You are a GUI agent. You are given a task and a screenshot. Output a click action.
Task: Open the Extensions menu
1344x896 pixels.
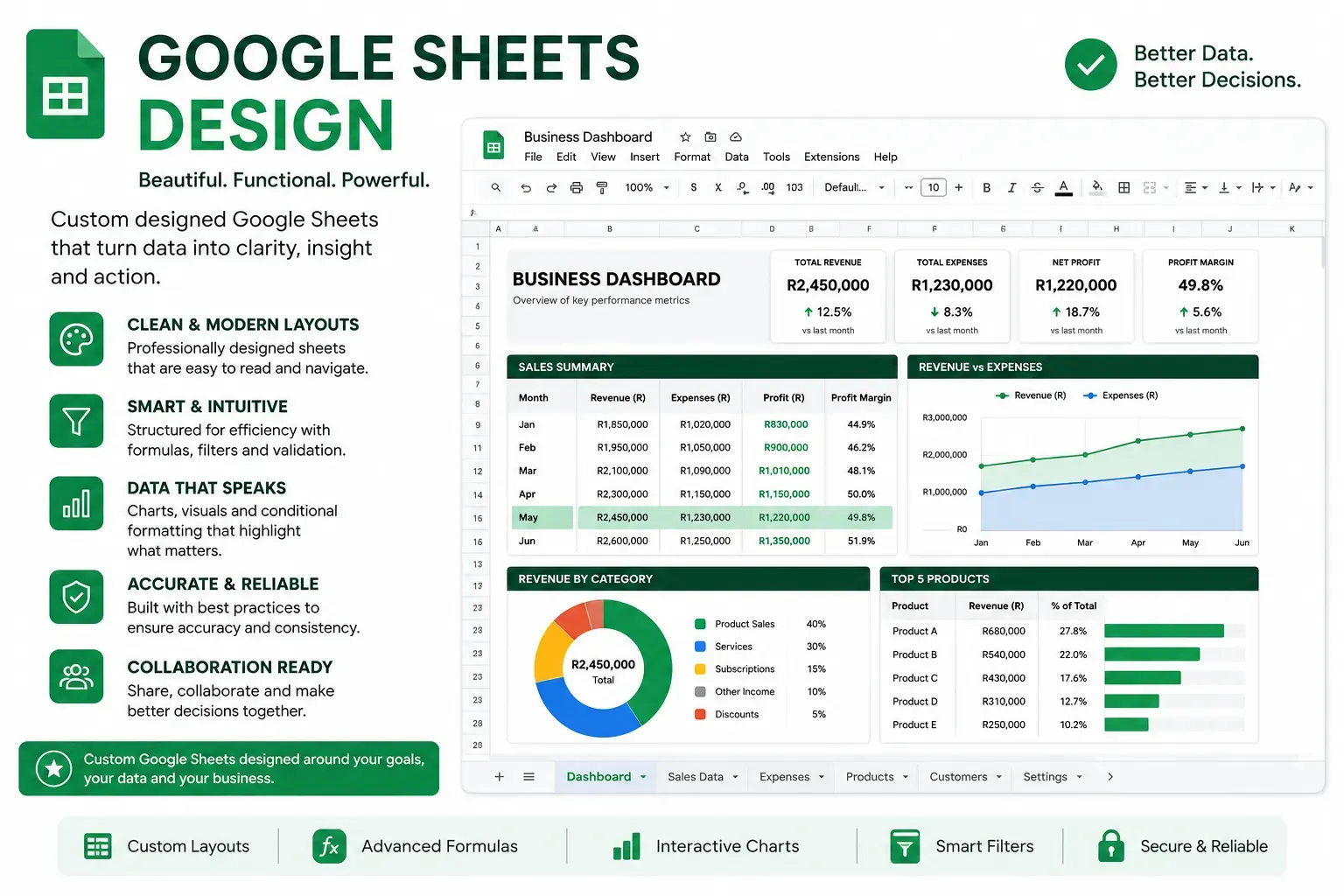[831, 157]
